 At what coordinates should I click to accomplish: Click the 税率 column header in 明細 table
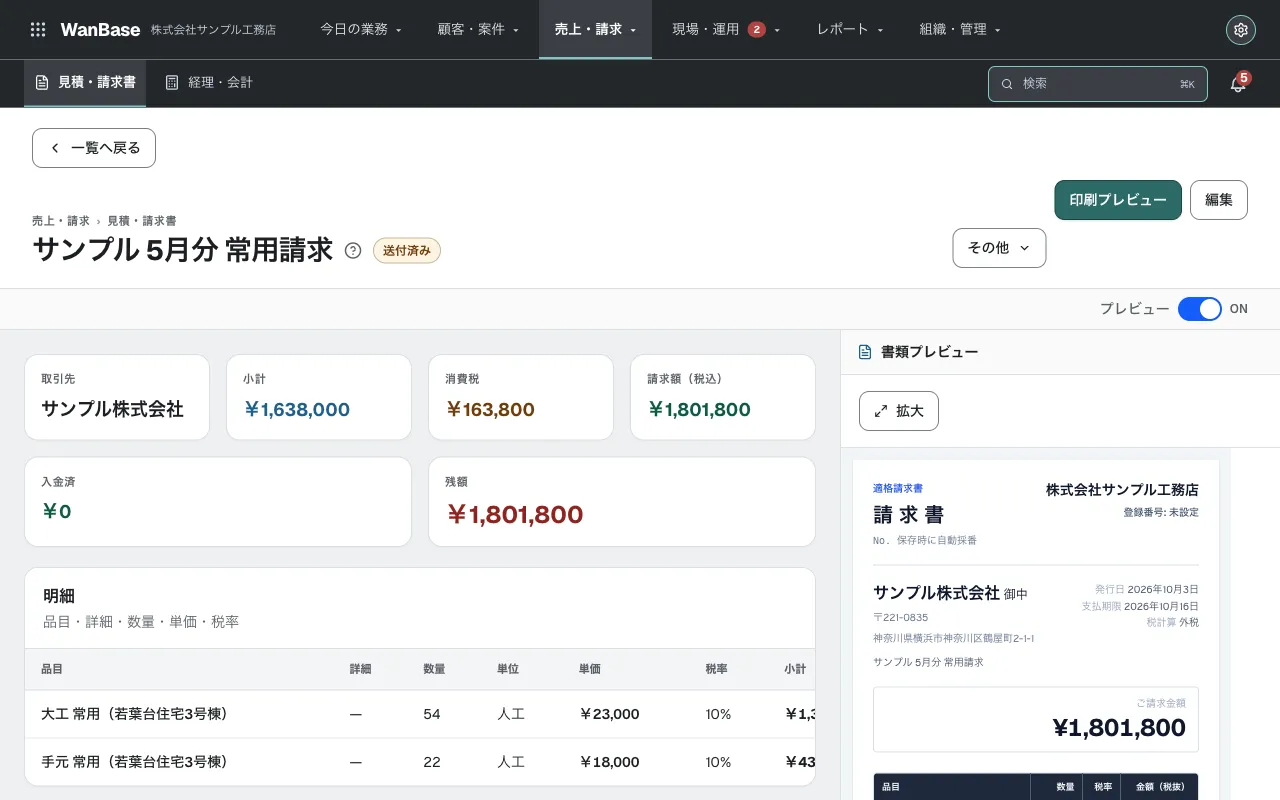tap(717, 669)
